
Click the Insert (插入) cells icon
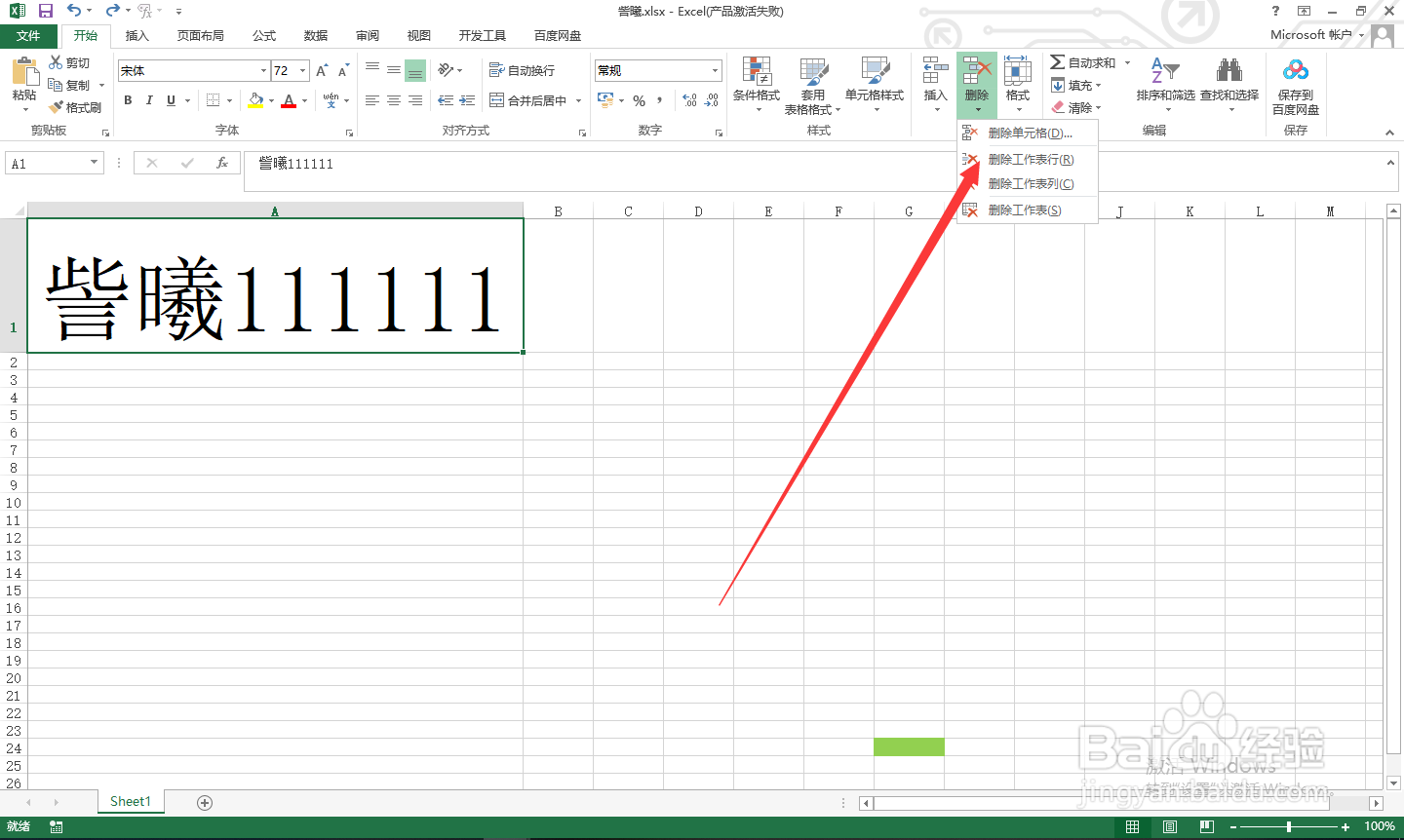click(936, 71)
